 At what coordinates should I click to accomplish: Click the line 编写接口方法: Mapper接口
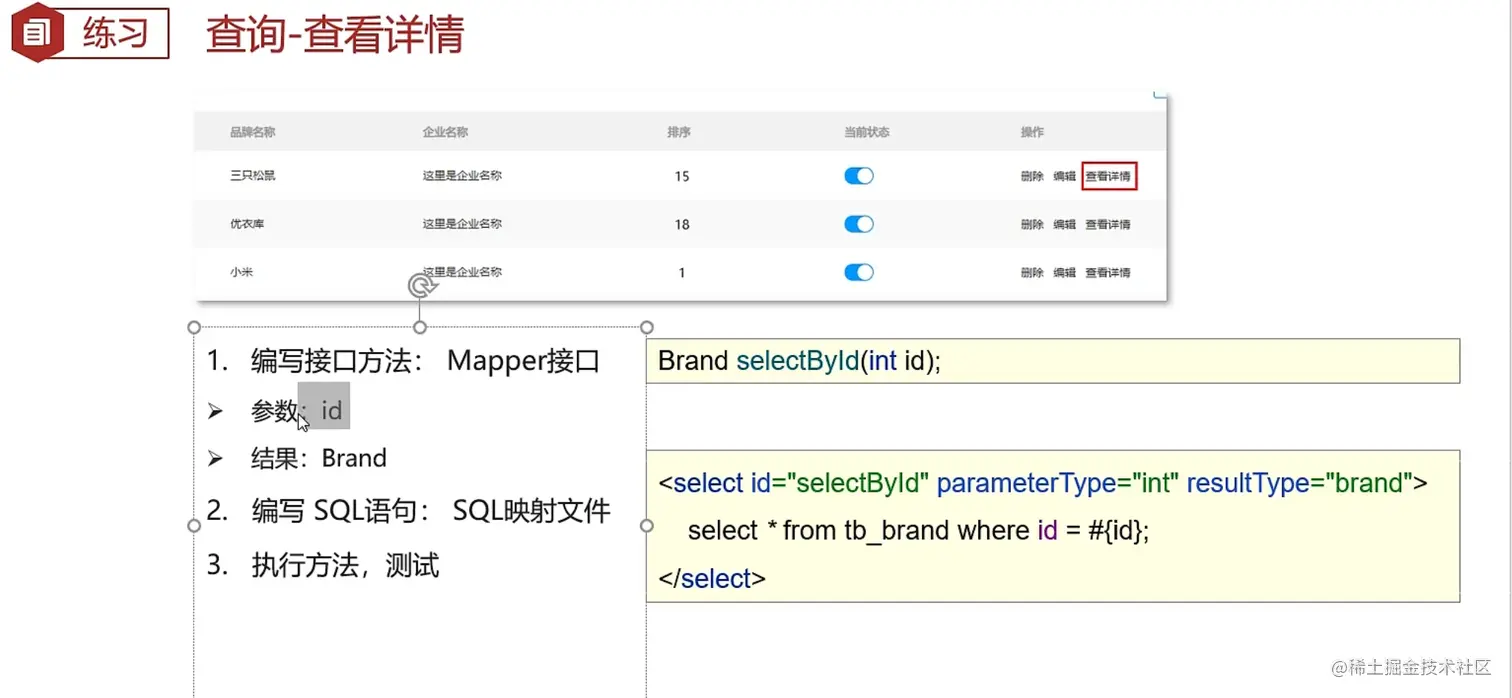(403, 361)
